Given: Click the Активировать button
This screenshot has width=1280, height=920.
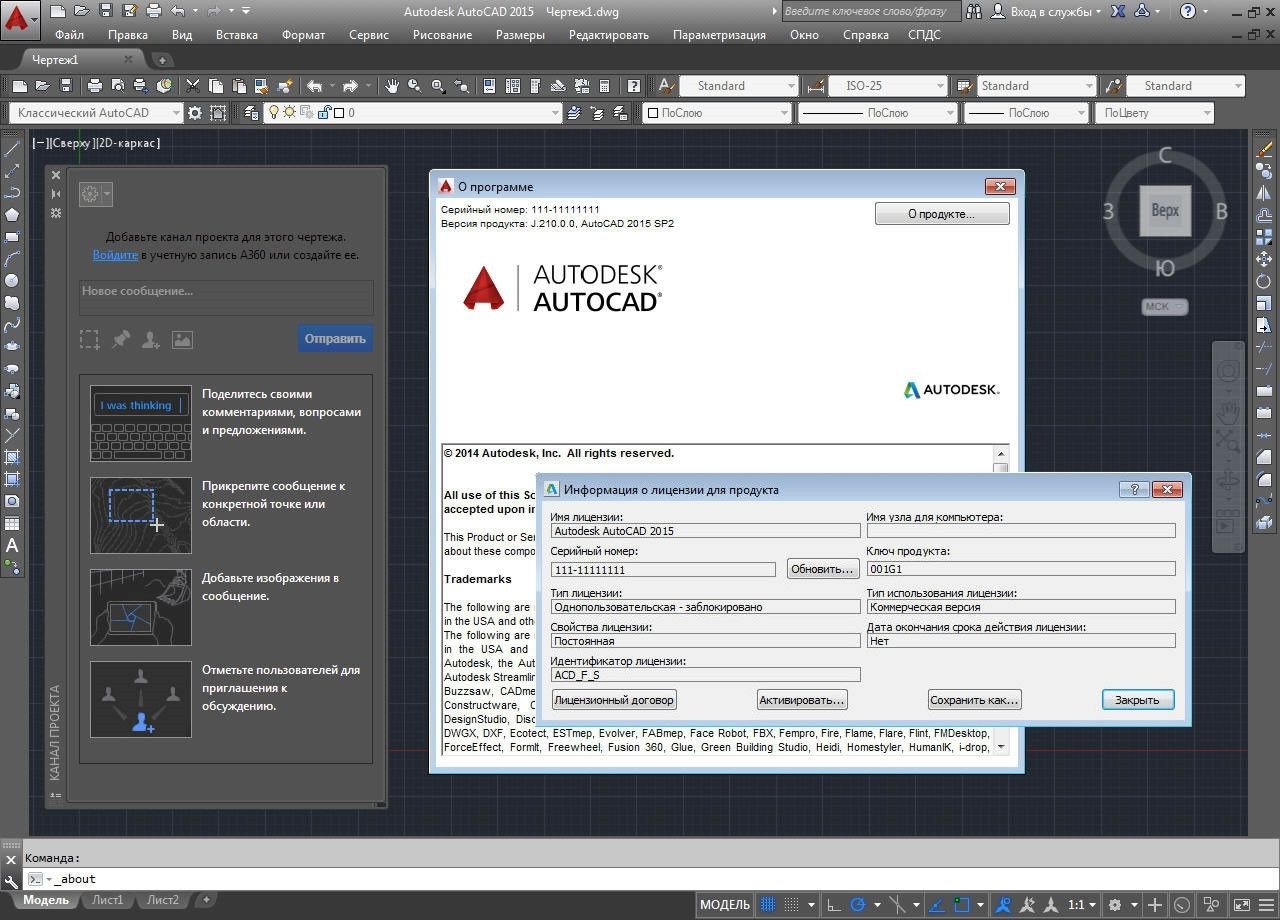Looking at the screenshot, I should (802, 700).
